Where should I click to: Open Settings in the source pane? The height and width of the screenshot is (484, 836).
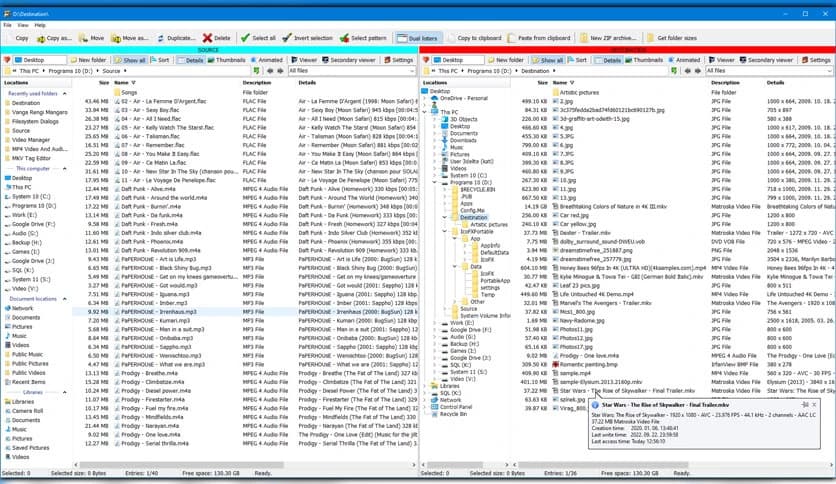click(397, 60)
